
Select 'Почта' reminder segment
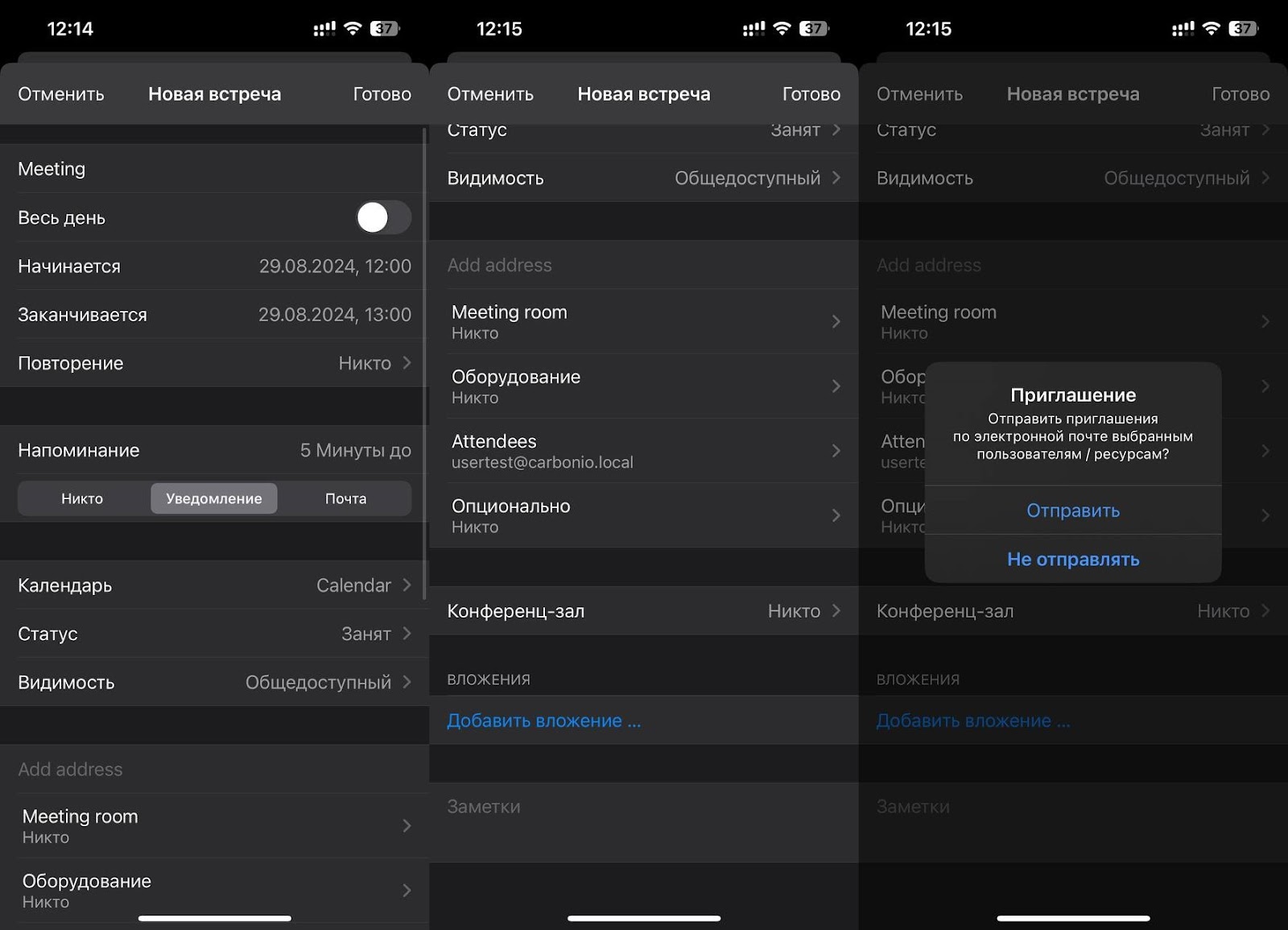point(345,498)
